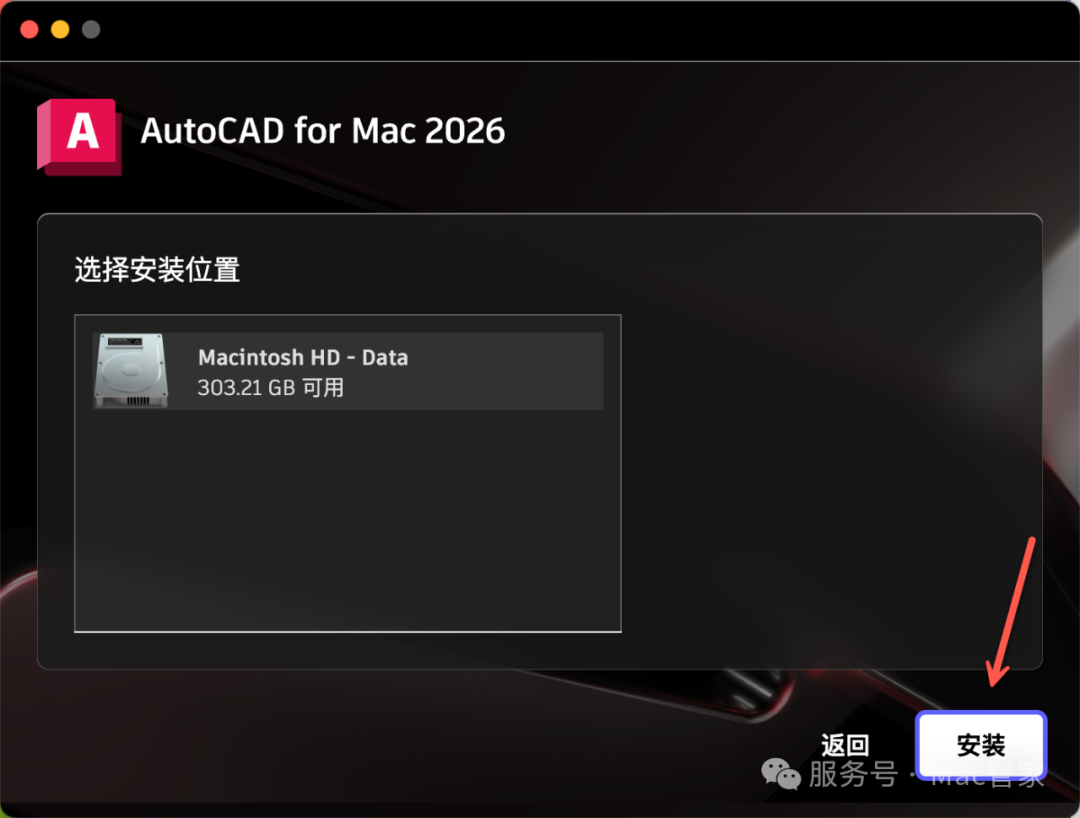Select the Macintosh HD - Data volume row
This screenshot has height=818, width=1080.
(x=348, y=371)
